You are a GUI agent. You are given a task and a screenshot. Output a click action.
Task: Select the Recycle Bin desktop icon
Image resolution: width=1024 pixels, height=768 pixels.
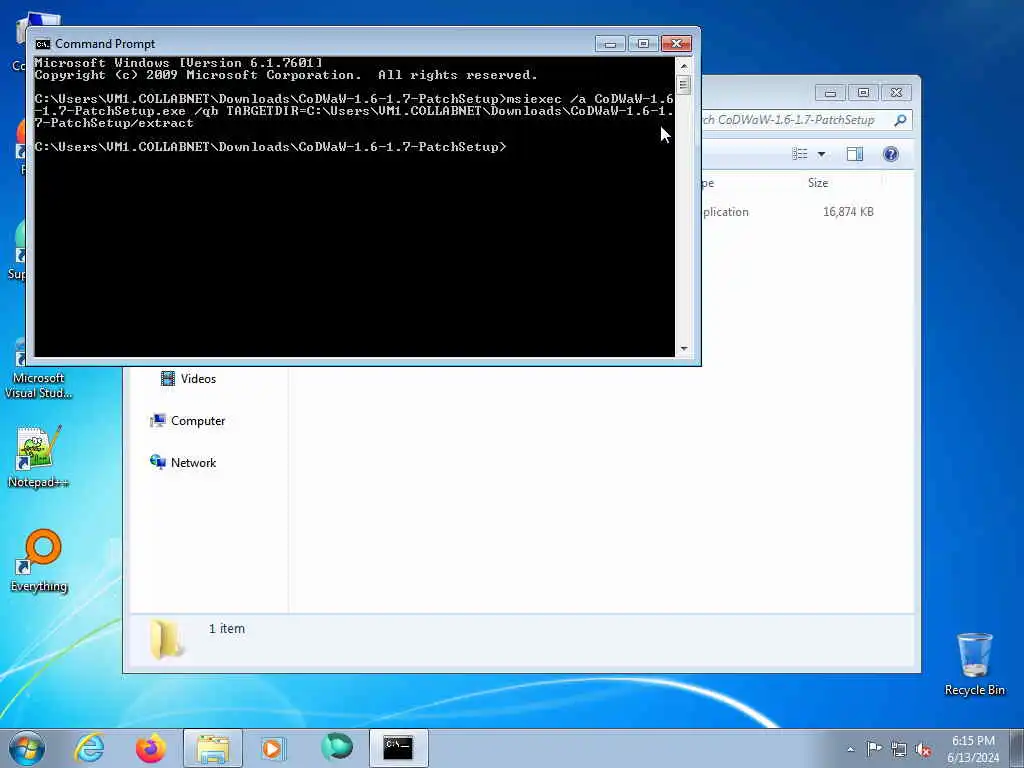pyautogui.click(x=974, y=664)
